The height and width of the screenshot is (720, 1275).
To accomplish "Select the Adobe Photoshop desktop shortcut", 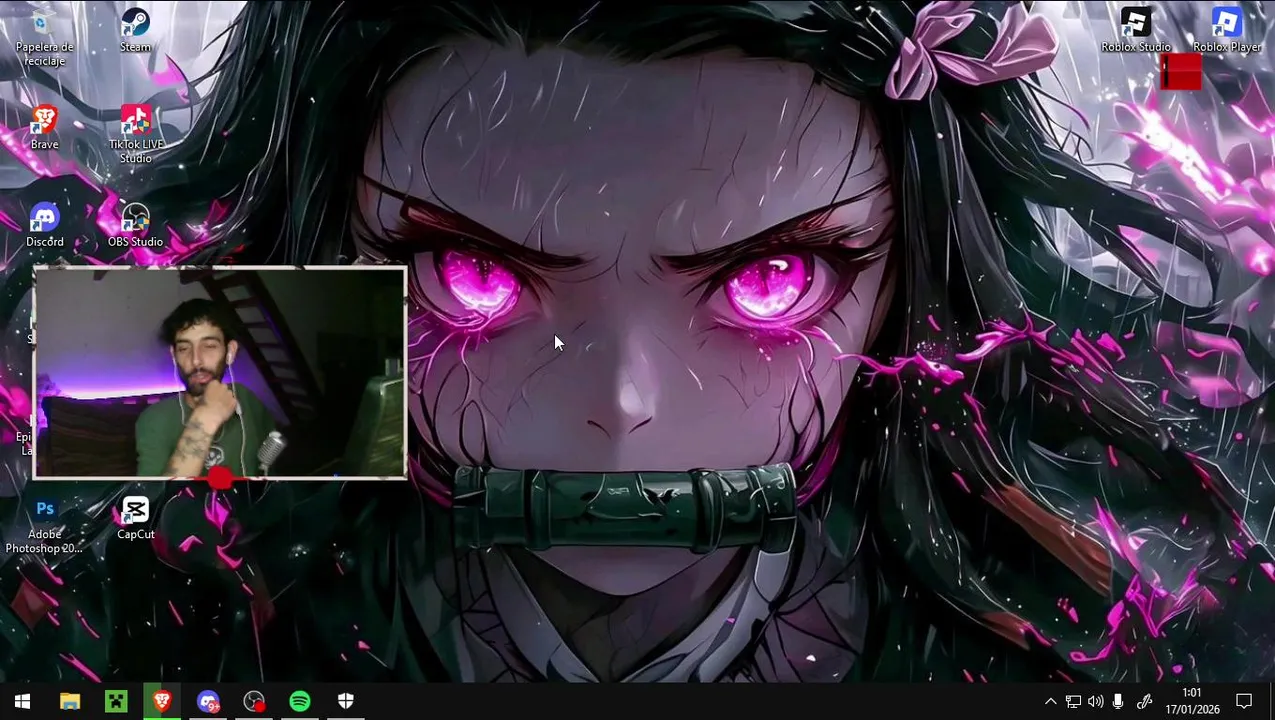I will [44, 525].
